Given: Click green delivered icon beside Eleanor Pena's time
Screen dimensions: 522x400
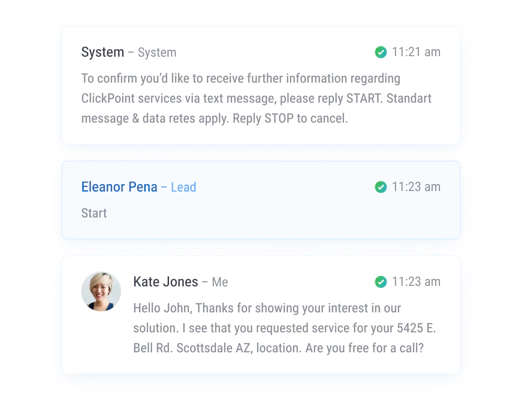Looking at the screenshot, I should tap(381, 187).
